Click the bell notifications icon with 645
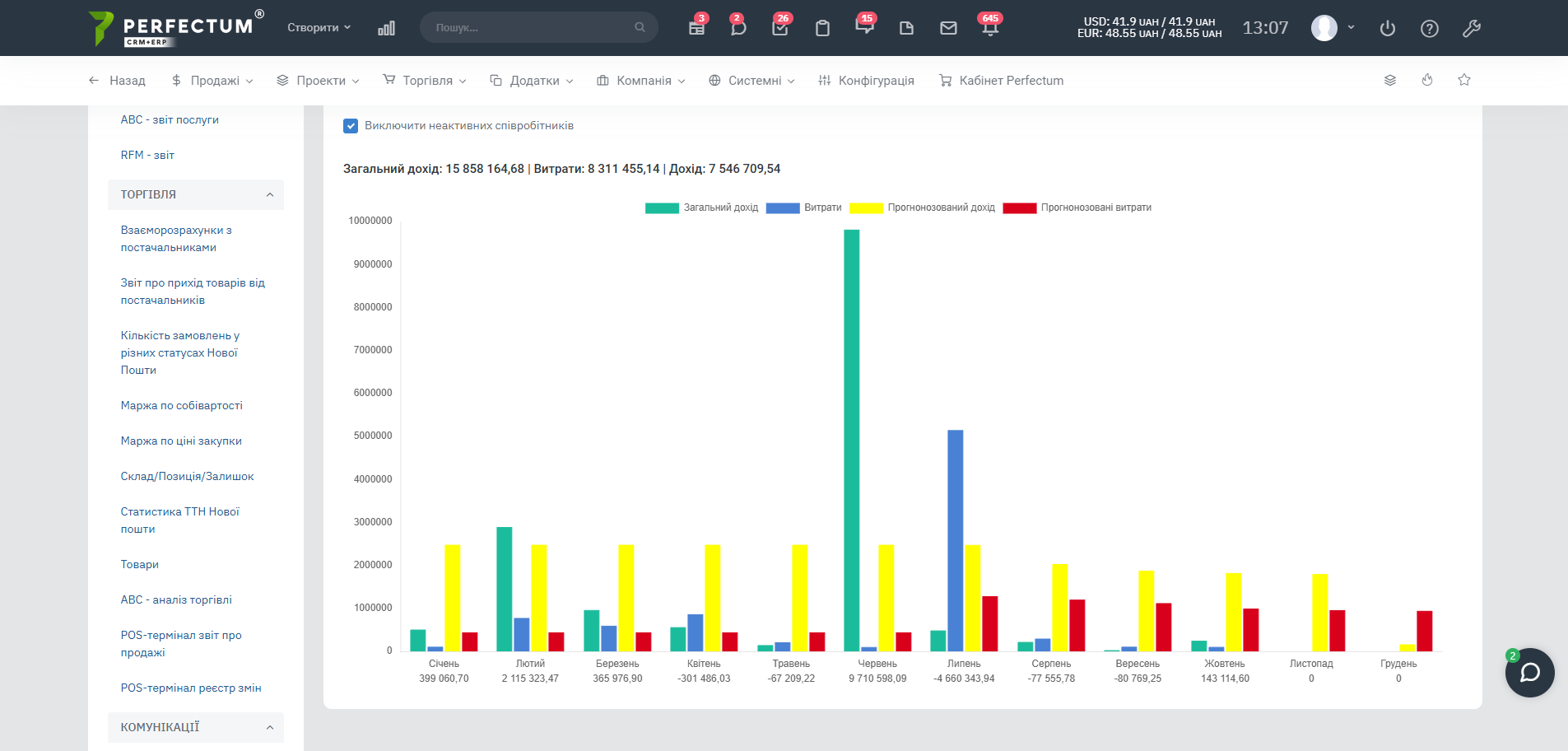The width and height of the screenshot is (1568, 751). pos(990,28)
